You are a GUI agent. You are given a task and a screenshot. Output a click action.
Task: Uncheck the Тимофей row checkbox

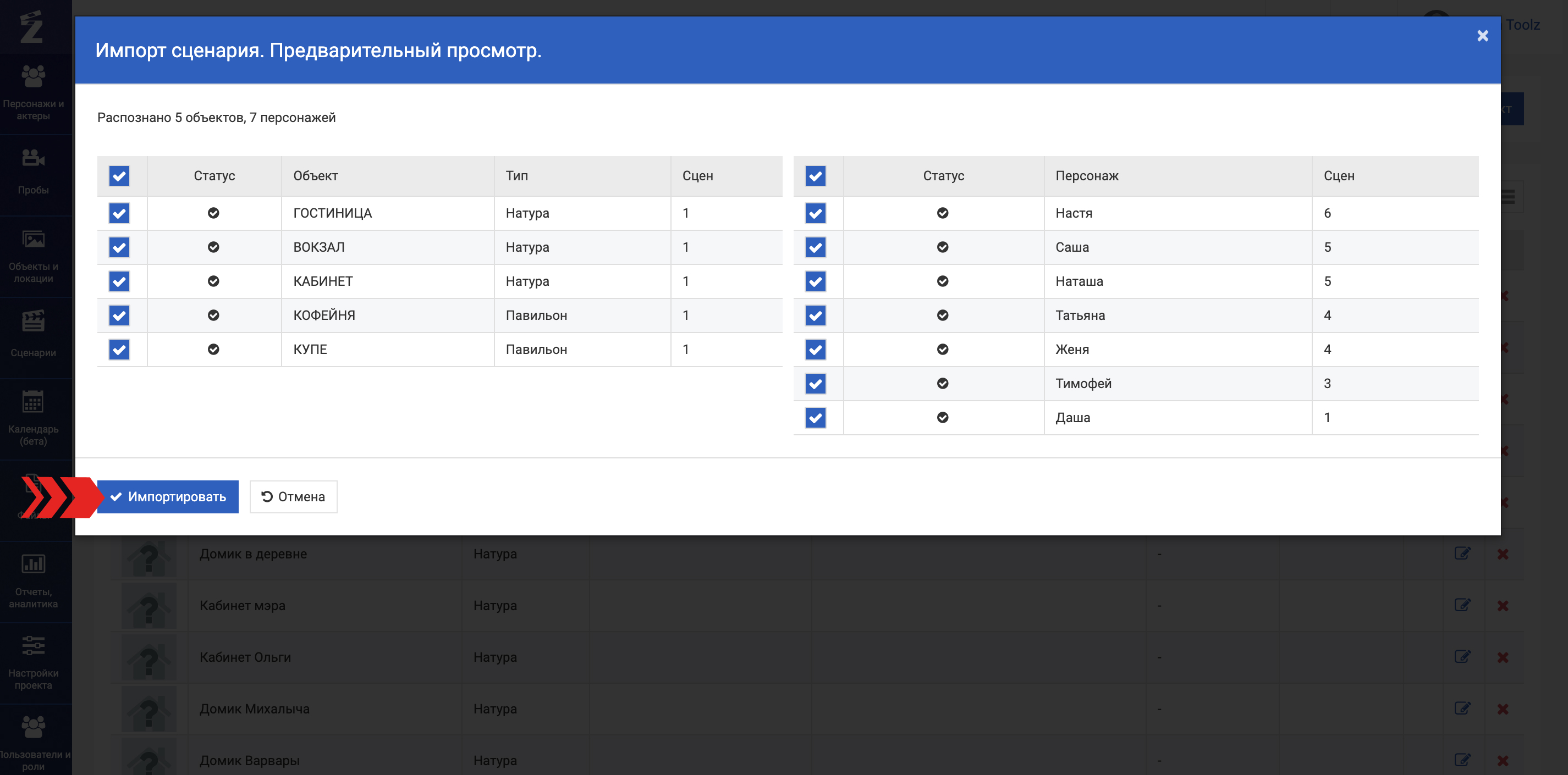[x=815, y=383]
